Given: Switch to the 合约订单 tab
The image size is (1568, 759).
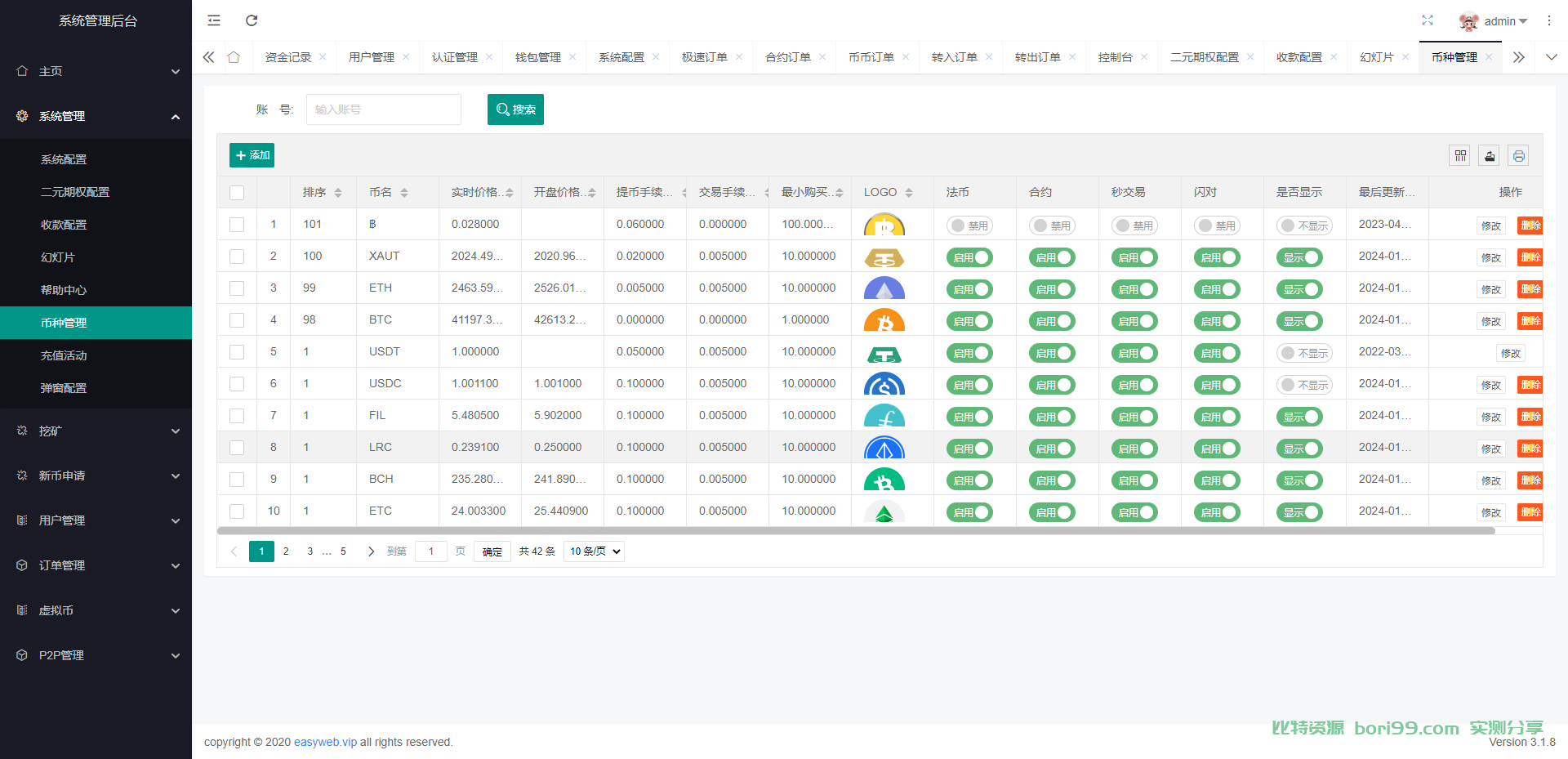Looking at the screenshot, I should [x=788, y=57].
